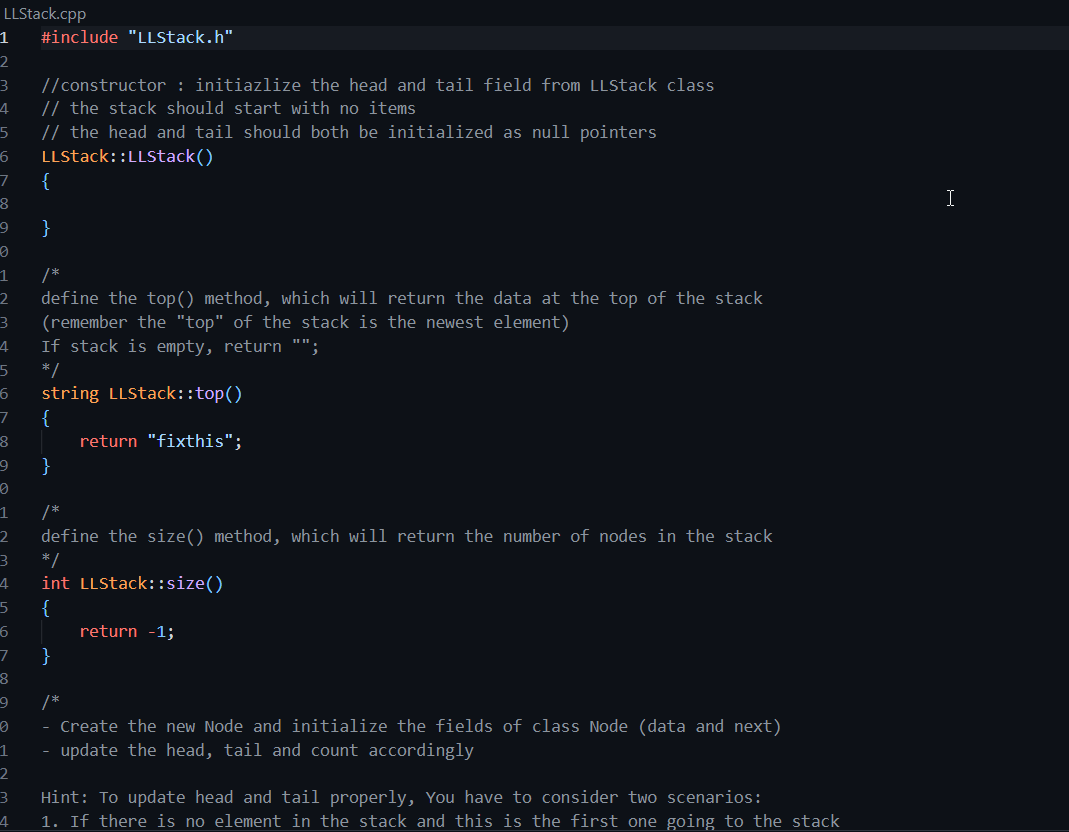Screen dimensions: 1069x832
Task: Click the -1 return value in size()
Action: coord(158,631)
